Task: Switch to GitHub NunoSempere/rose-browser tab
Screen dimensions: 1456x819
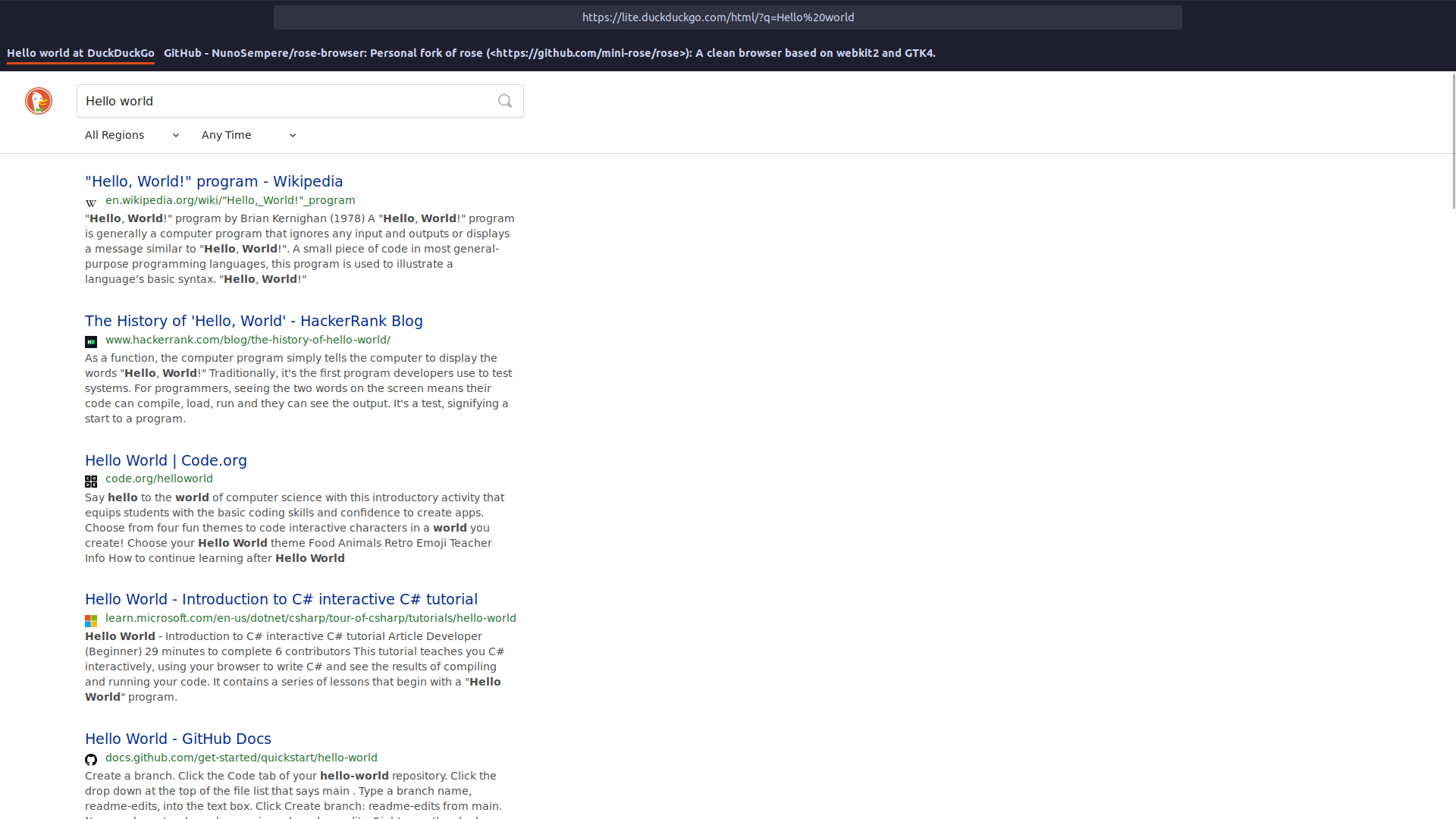Action: point(549,53)
